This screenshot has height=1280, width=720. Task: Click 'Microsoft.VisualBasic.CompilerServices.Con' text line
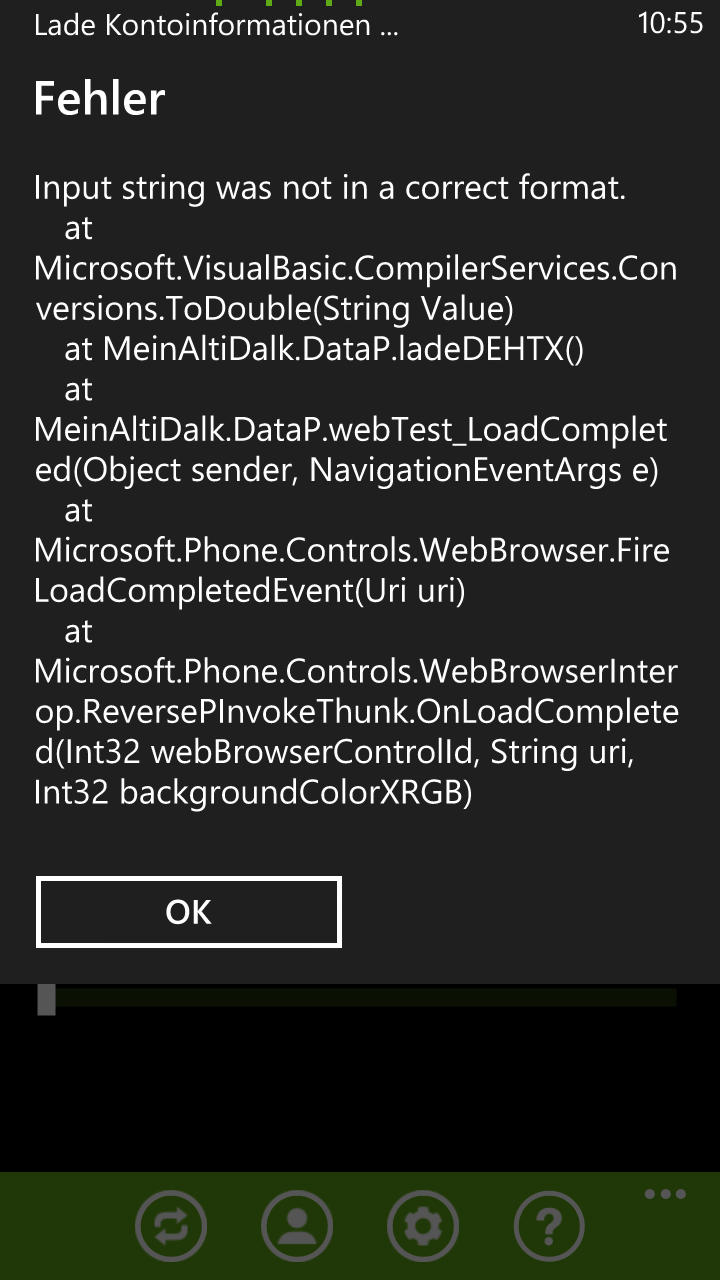coord(355,269)
